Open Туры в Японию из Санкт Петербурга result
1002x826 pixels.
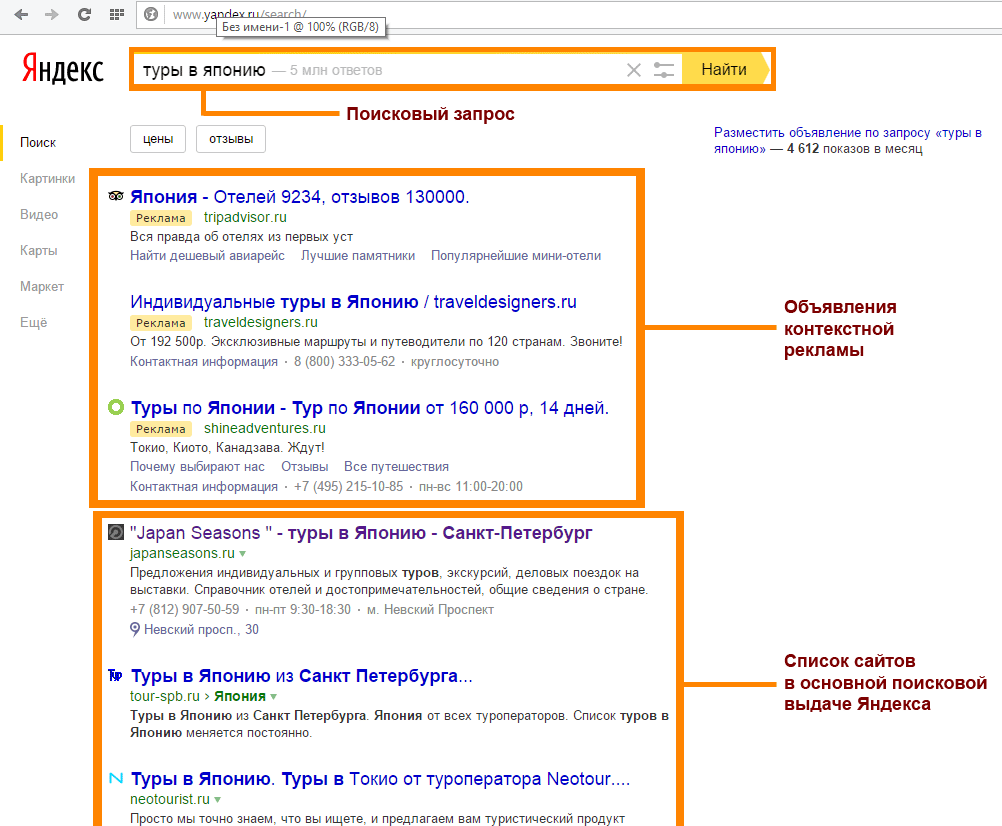click(302, 676)
